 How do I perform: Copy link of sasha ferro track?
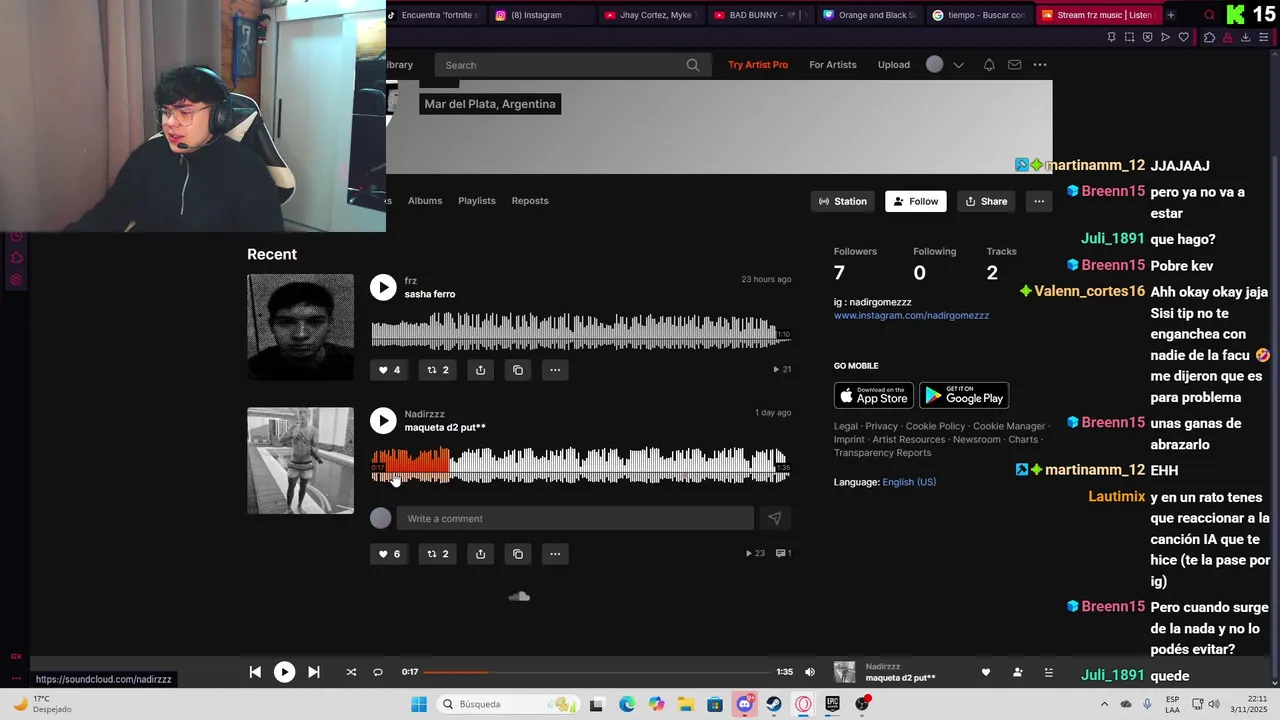518,370
